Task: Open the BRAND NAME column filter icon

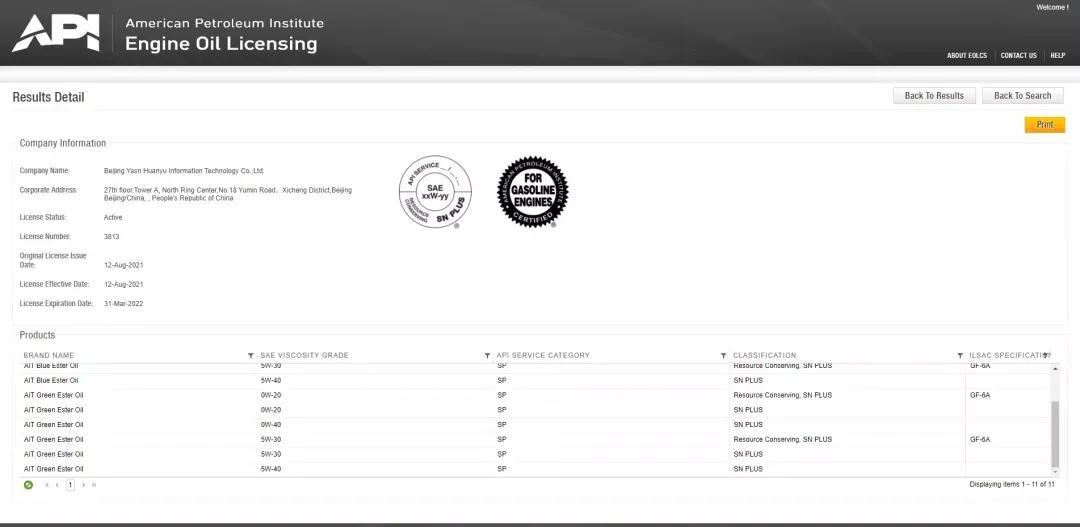Action: [x=251, y=355]
